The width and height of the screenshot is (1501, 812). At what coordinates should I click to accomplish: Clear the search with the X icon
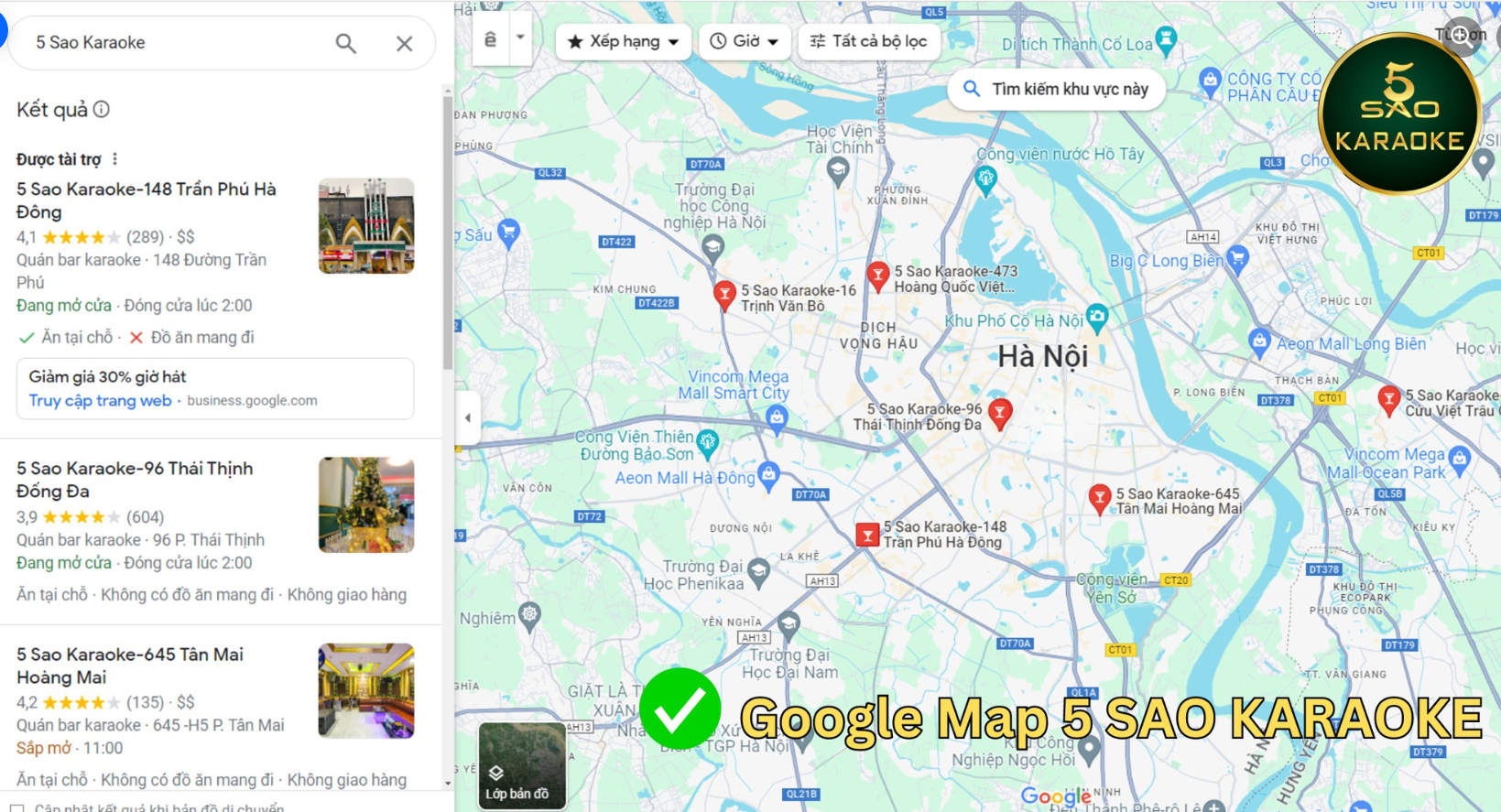[x=404, y=43]
